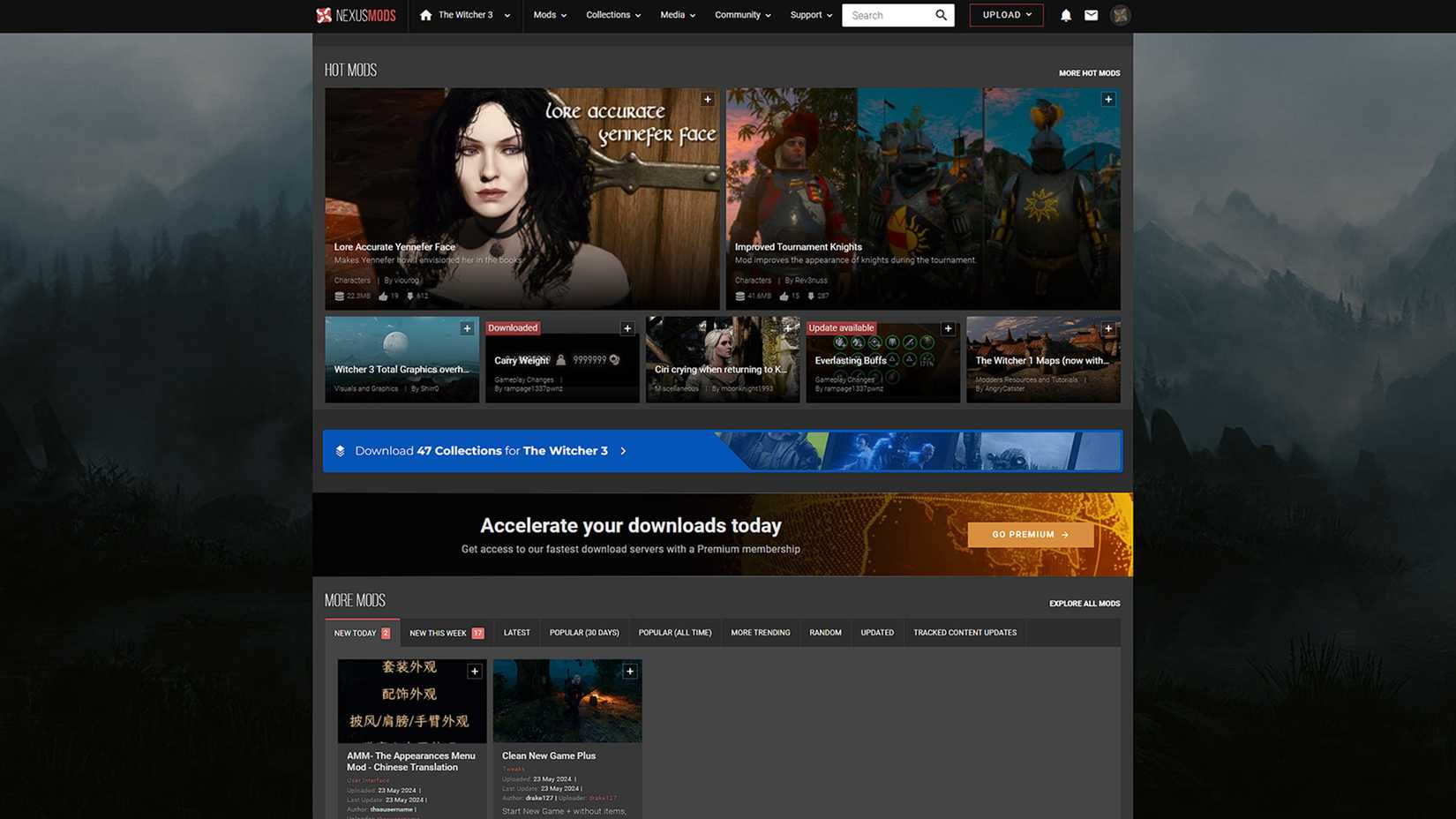Open the notifications bell

tap(1065, 15)
